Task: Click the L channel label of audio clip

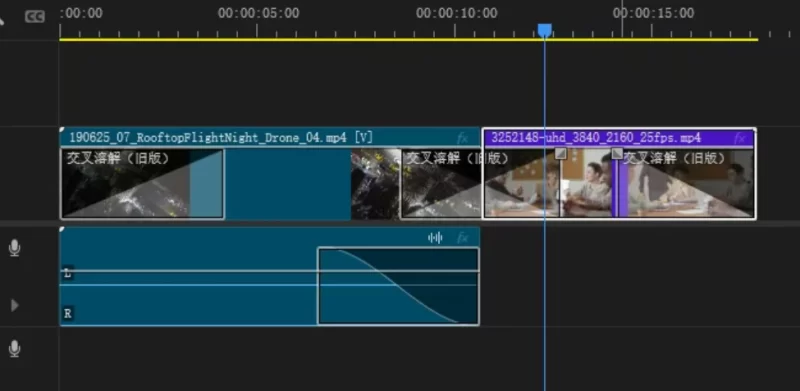Action: 67,274
